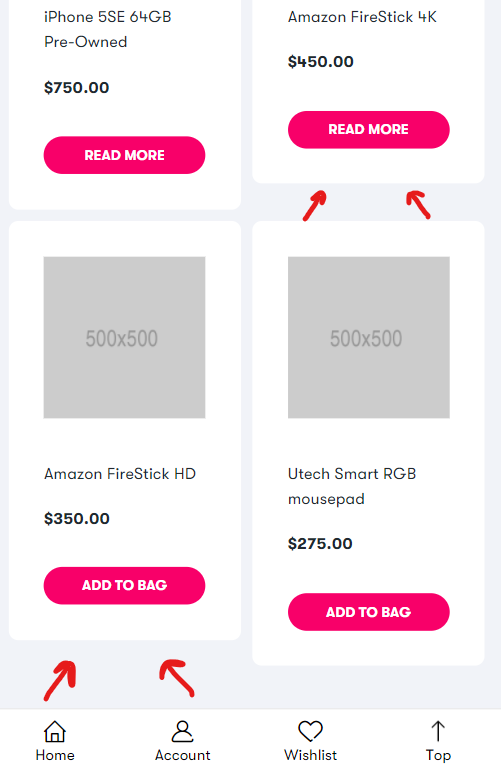Screen dimensions: 501x772
Task: Go to Wishlist label in bottom bar
Action: pos(311,755)
